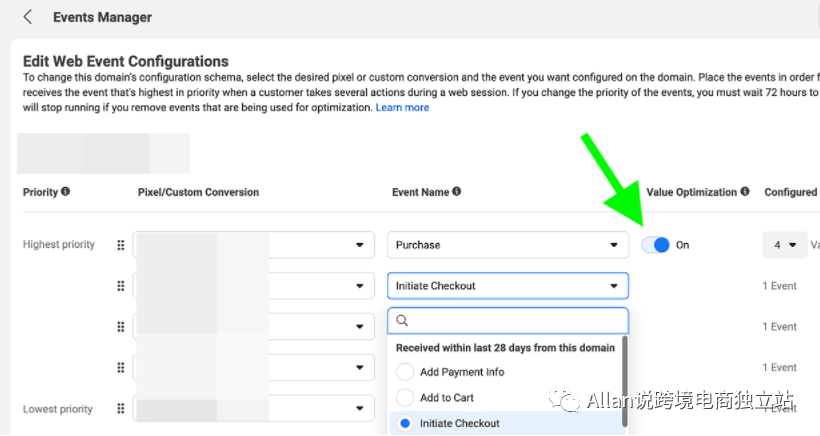The height and width of the screenshot is (436, 820).
Task: Choose the Initiate Checkout radio option
Action: [x=405, y=424]
